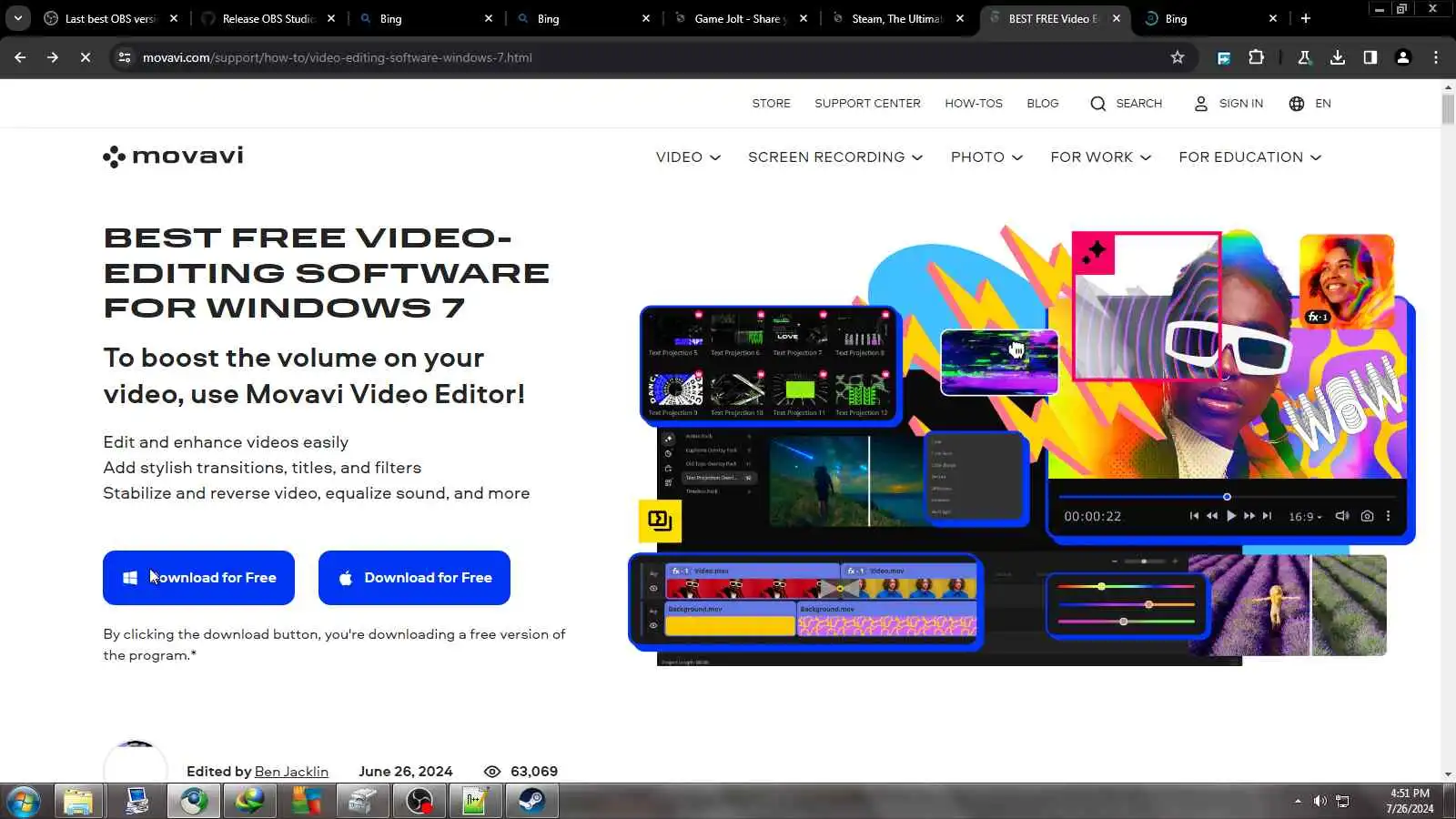Viewport: 1456px width, 819px height.
Task: View site information for movavi.com
Action: coord(125,57)
